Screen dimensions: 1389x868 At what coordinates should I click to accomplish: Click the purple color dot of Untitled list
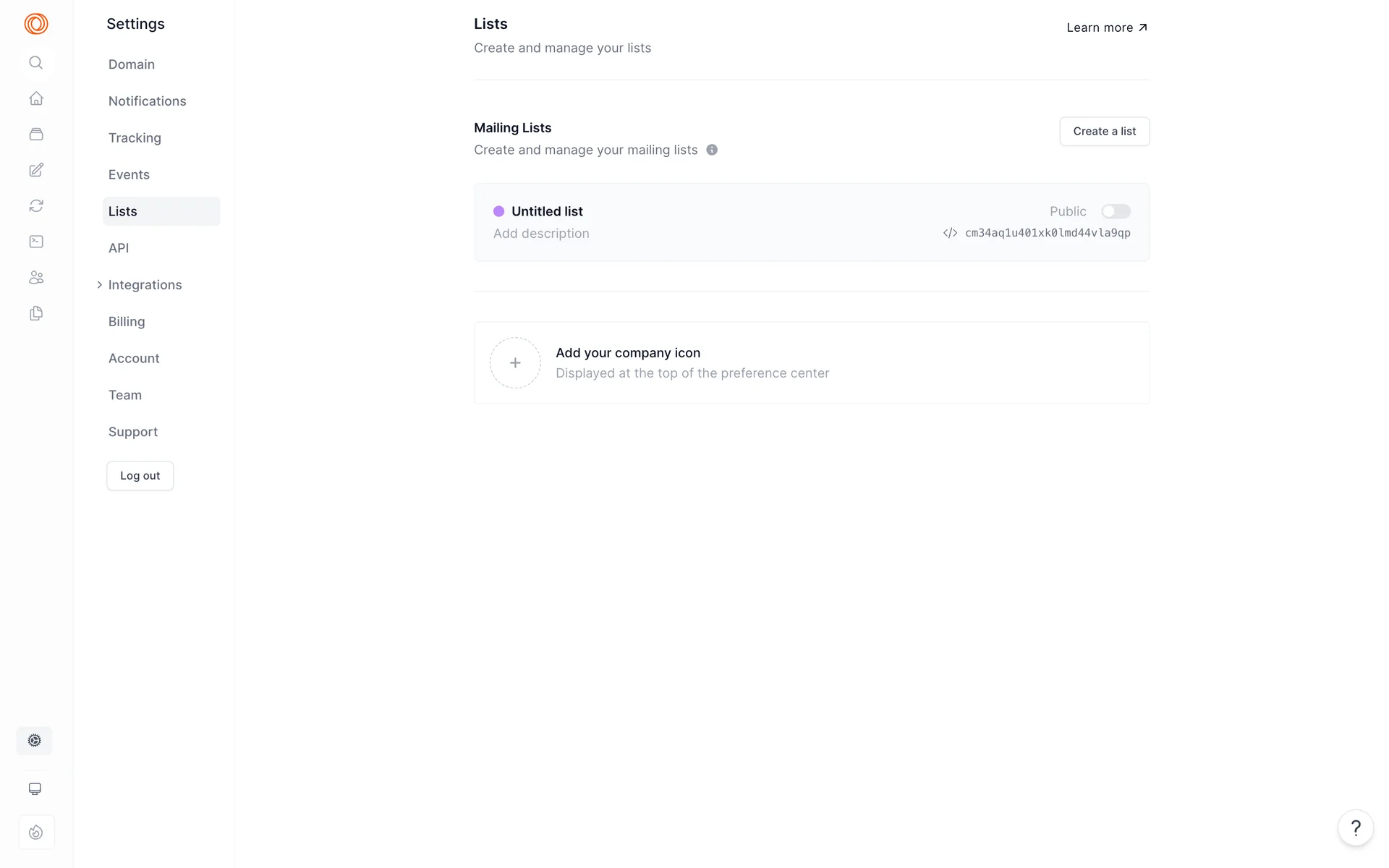[x=498, y=211]
